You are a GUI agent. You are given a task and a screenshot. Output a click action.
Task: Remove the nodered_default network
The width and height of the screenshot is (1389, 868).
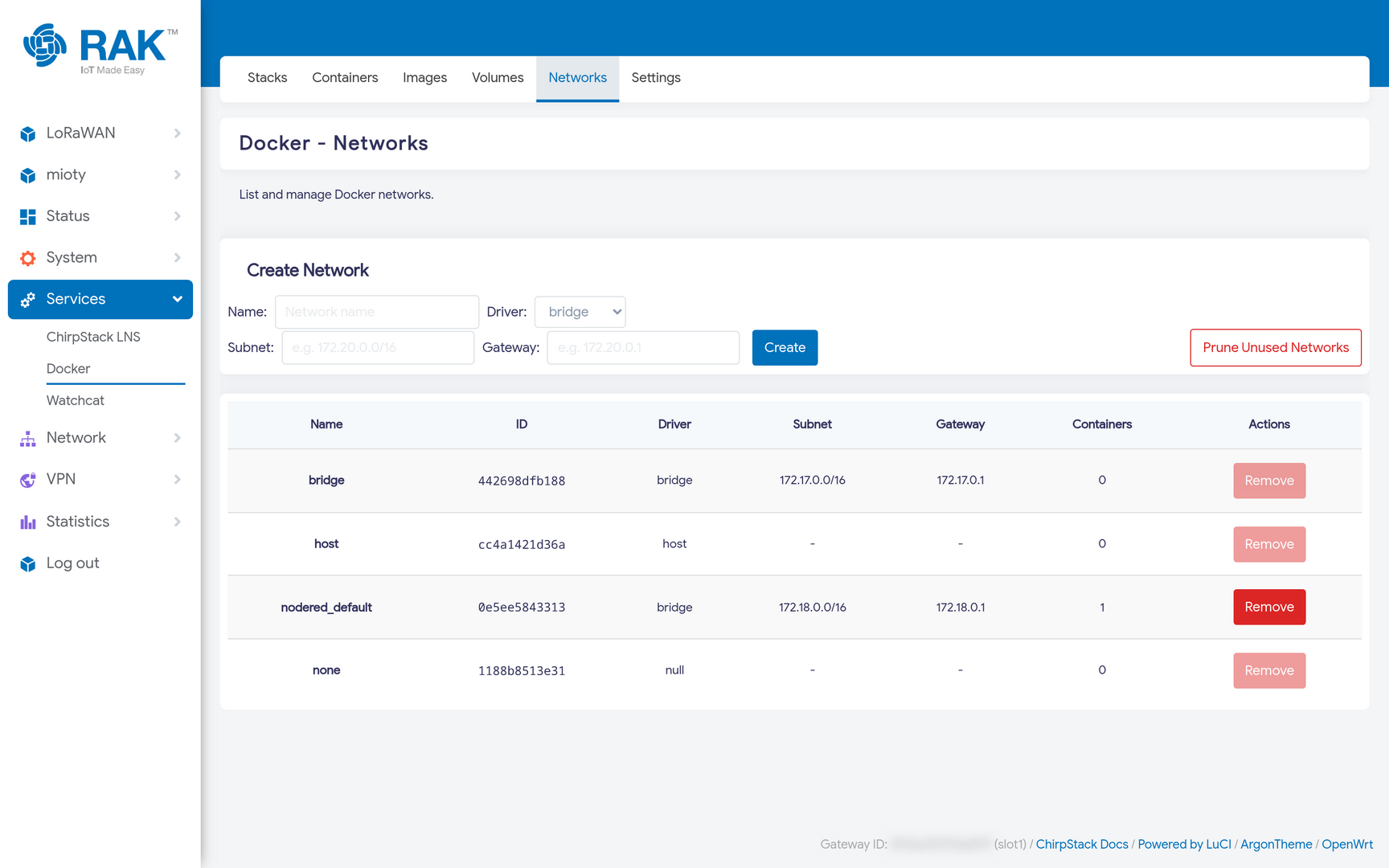(x=1269, y=607)
